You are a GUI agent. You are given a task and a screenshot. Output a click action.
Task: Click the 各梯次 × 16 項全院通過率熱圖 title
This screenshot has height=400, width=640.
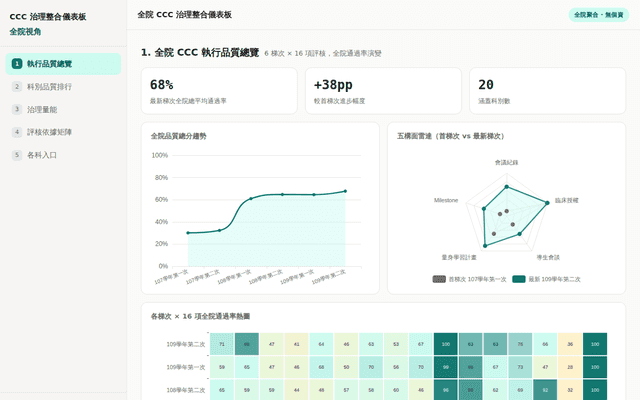tap(200, 316)
